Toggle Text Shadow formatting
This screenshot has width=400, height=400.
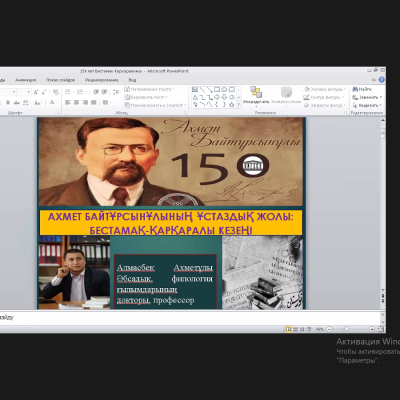(x=8, y=103)
